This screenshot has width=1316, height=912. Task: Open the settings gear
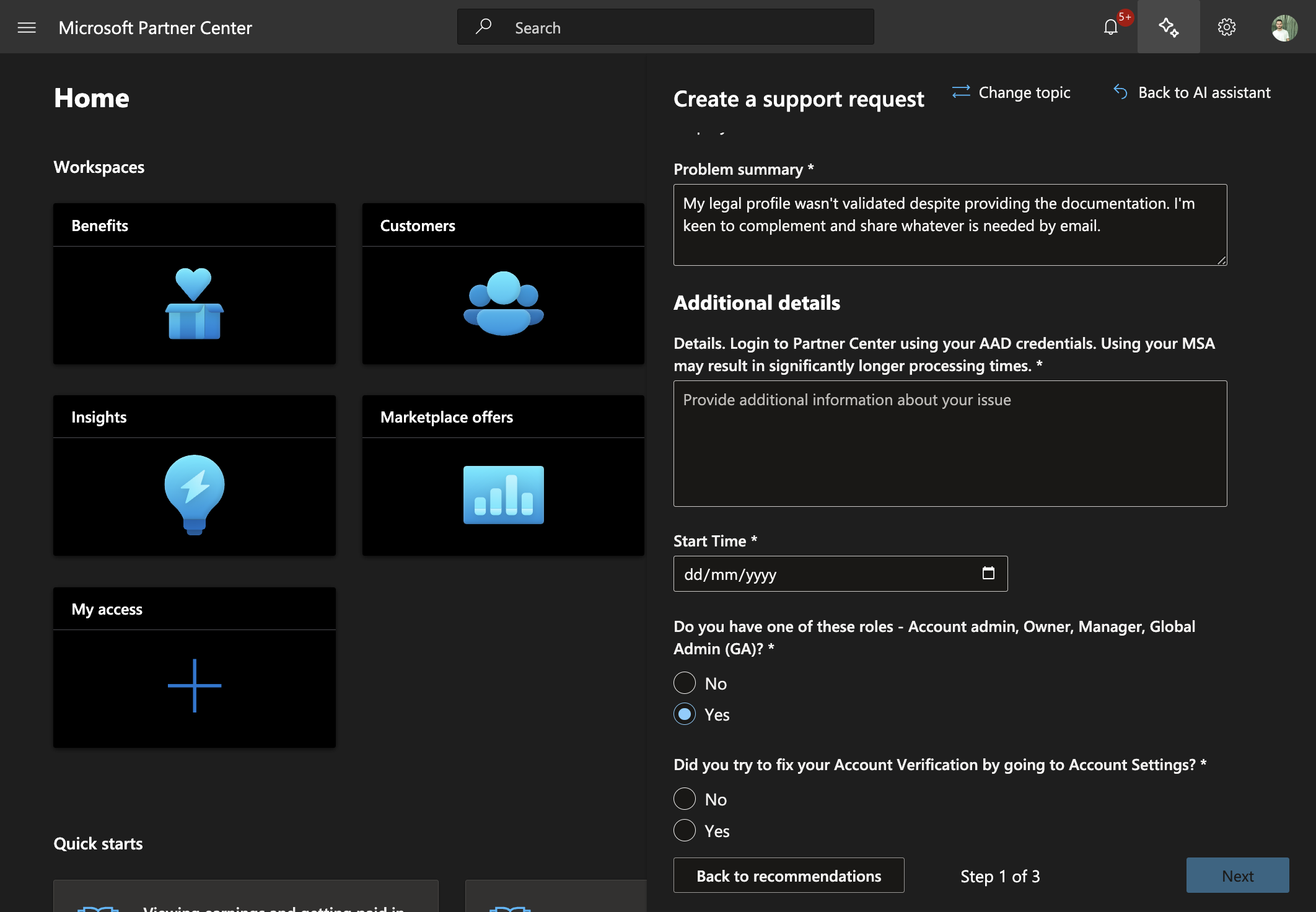(x=1227, y=27)
